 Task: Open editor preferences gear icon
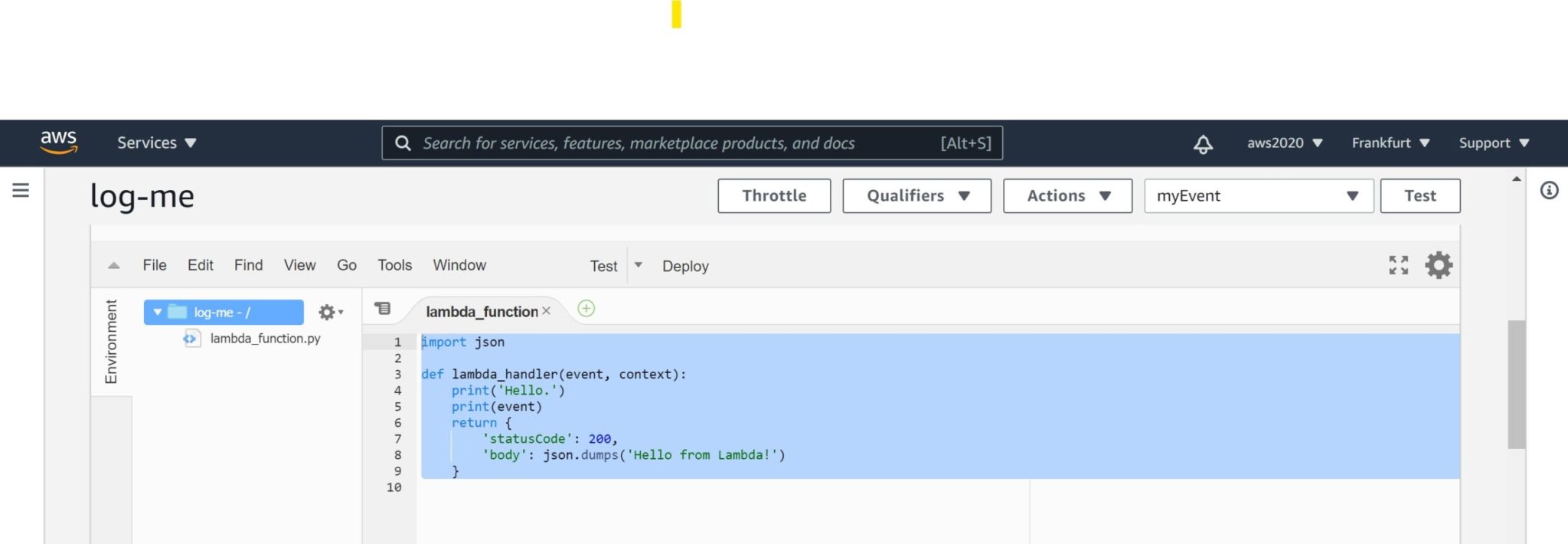pyautogui.click(x=1439, y=265)
